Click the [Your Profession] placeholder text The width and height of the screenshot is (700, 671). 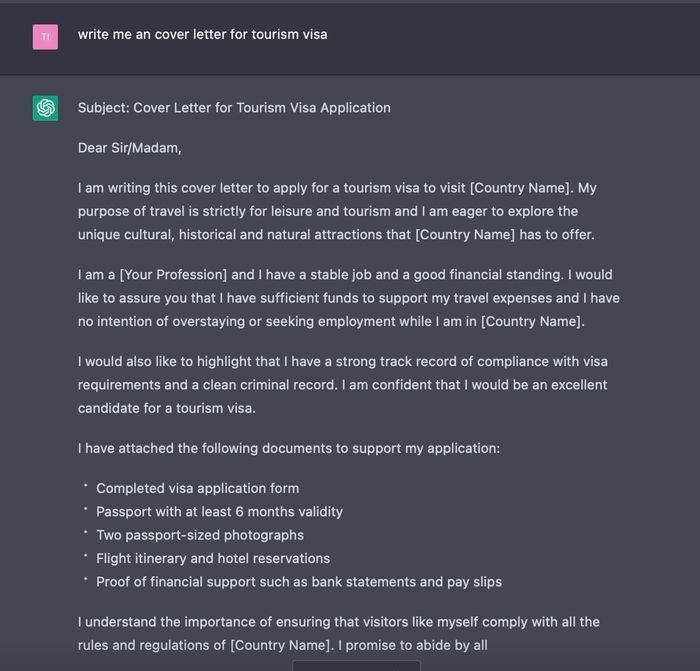pos(173,275)
